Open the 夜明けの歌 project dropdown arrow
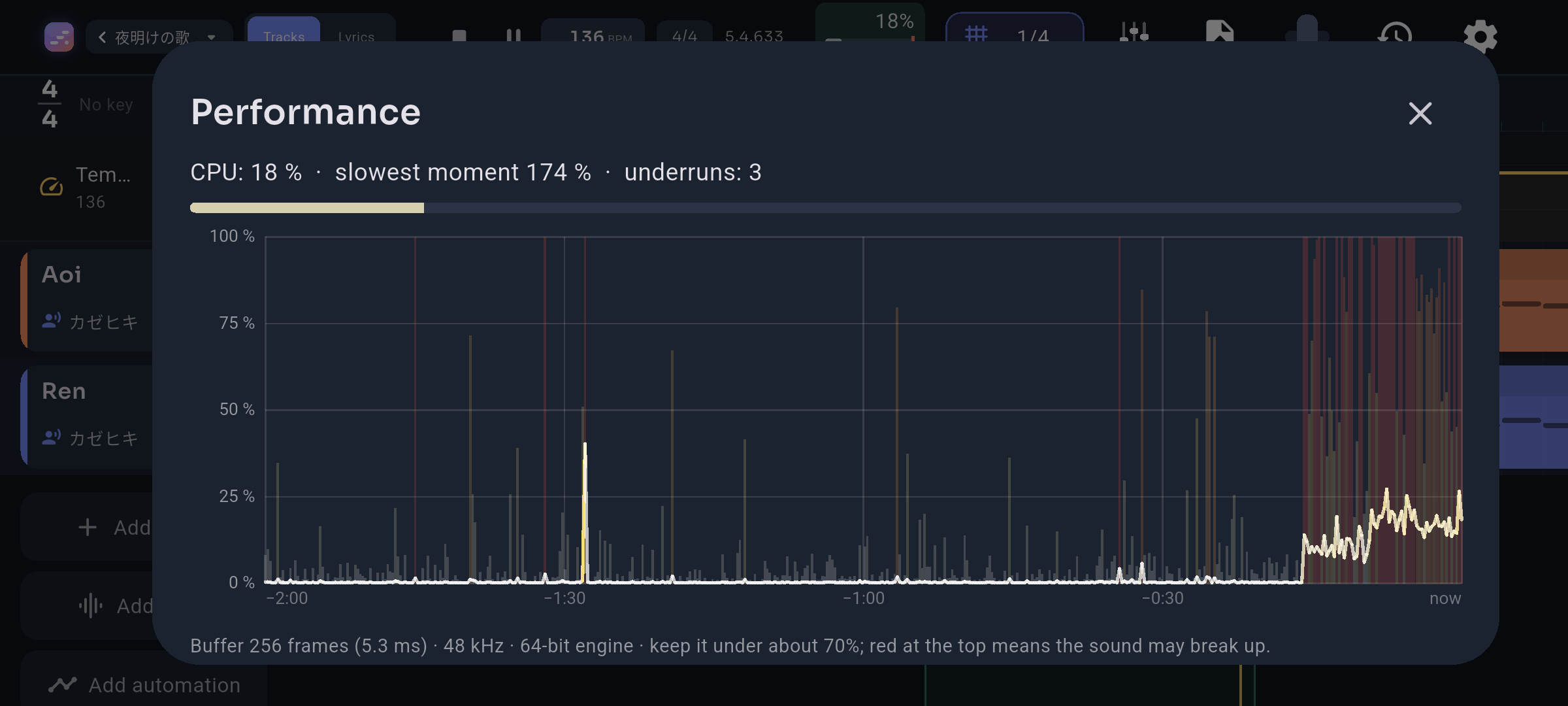1568x706 pixels. [211, 37]
